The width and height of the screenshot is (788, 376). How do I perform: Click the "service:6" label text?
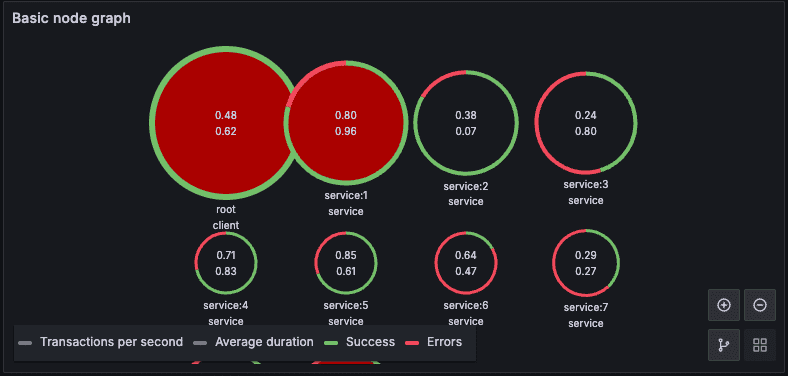click(x=466, y=305)
